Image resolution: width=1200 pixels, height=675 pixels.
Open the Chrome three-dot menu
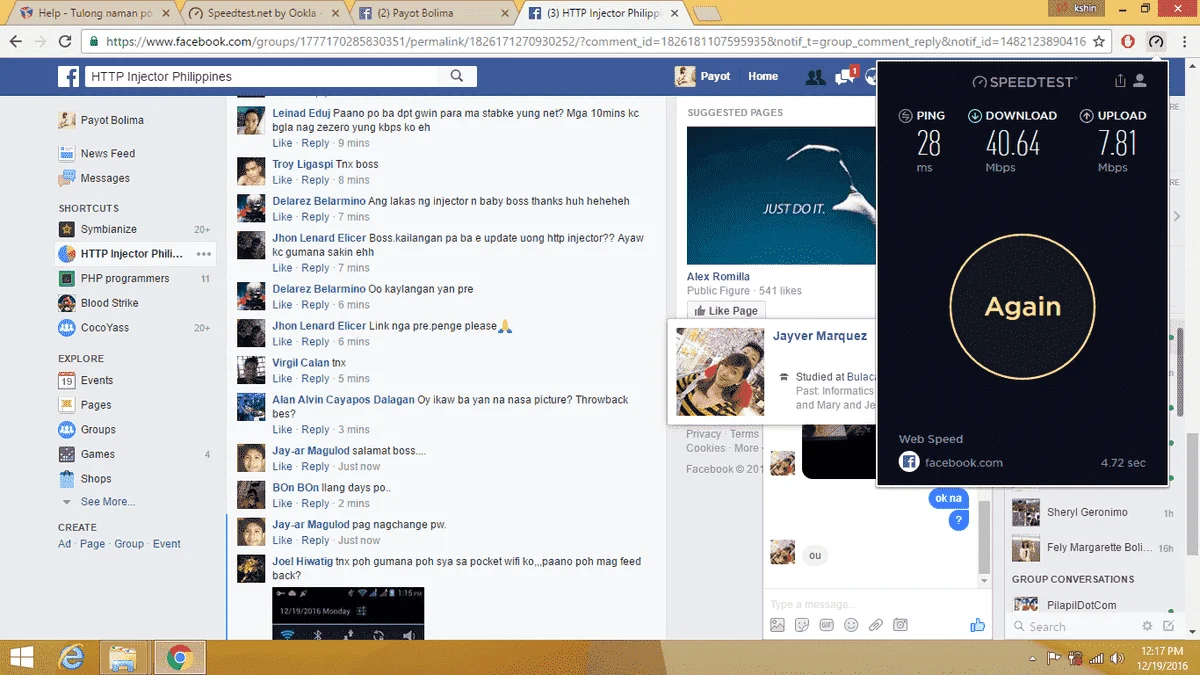(x=1183, y=42)
